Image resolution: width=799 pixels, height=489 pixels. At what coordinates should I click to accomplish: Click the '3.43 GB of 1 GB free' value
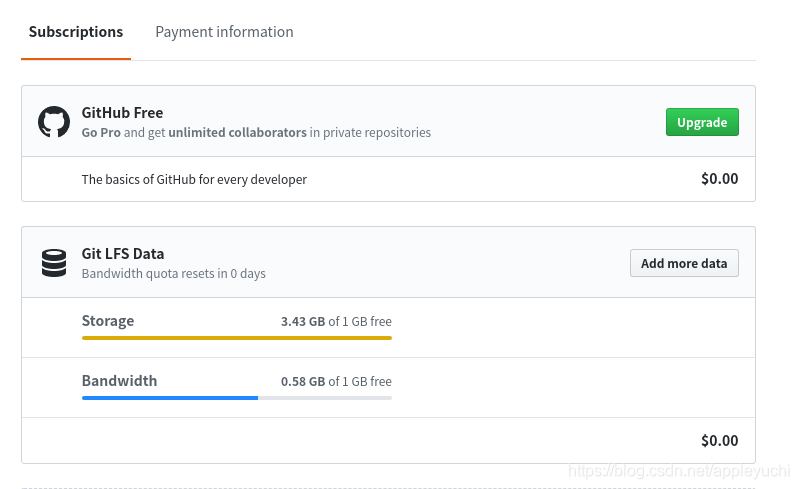336,321
